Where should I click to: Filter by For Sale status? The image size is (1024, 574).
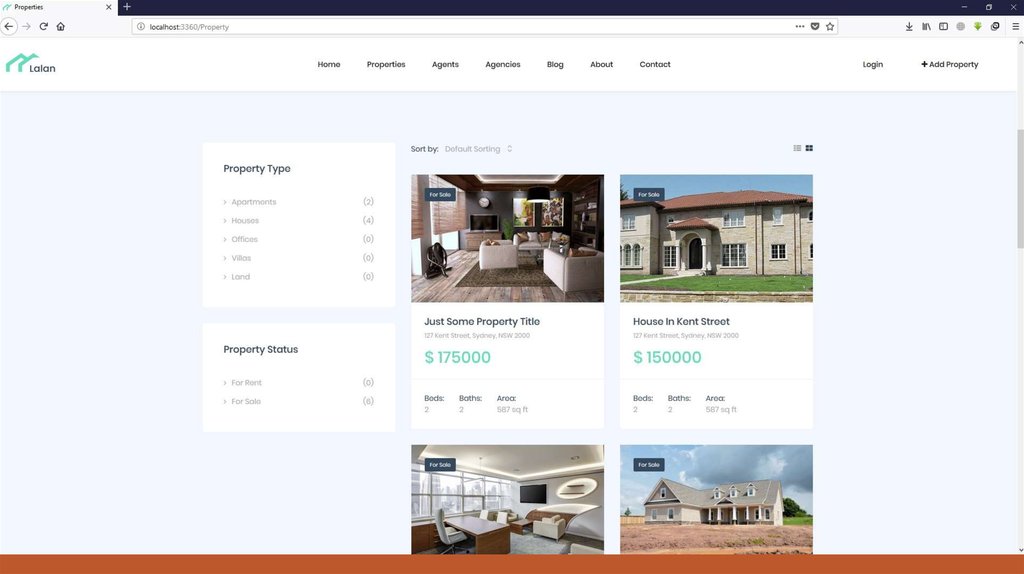click(246, 402)
